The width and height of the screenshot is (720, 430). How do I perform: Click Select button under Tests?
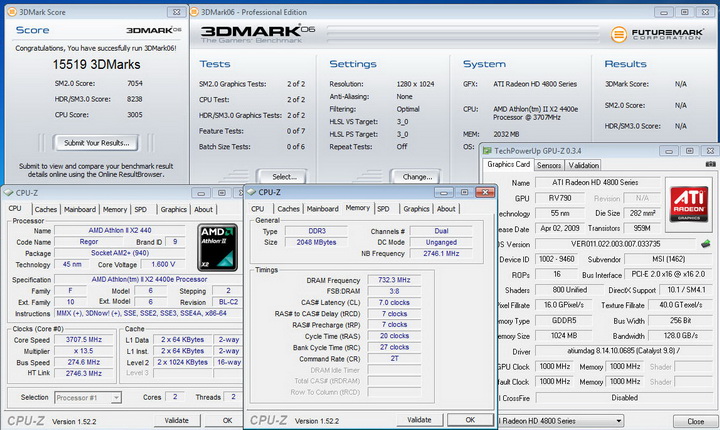click(x=284, y=176)
